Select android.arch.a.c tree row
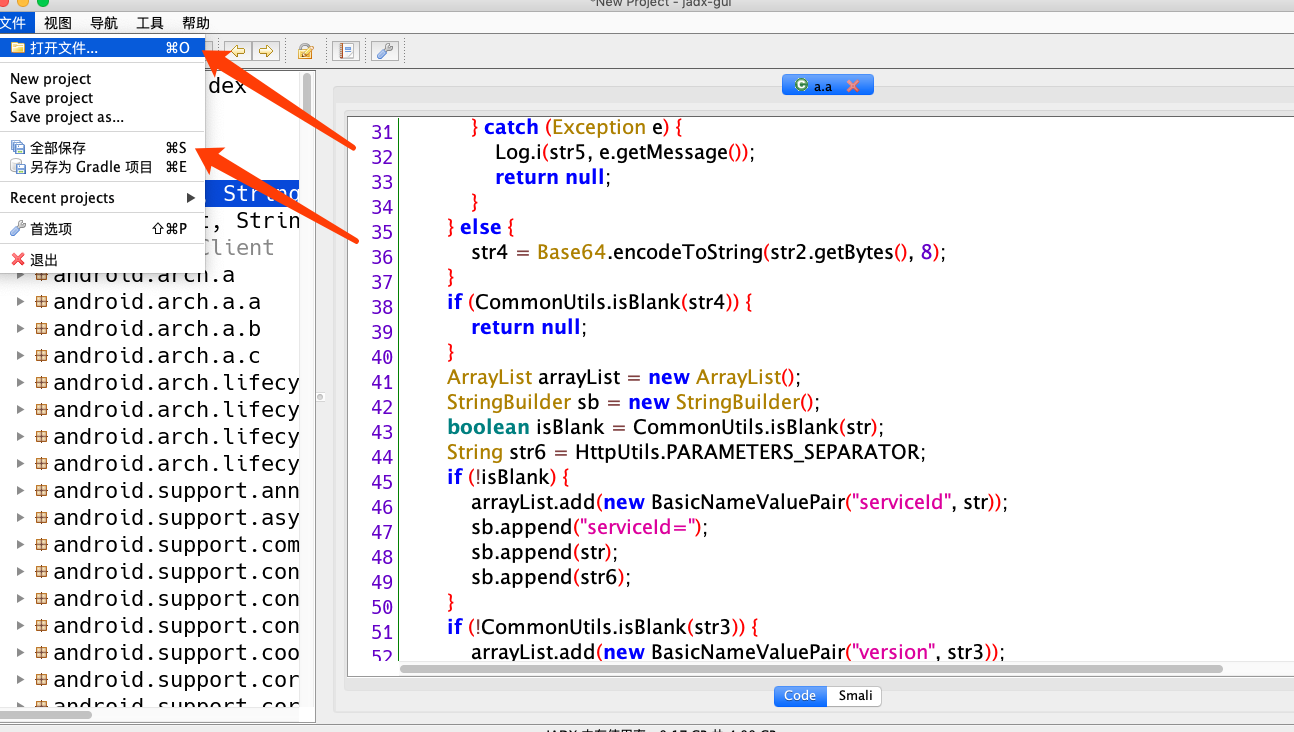This screenshot has height=732, width=1294. pos(157,355)
